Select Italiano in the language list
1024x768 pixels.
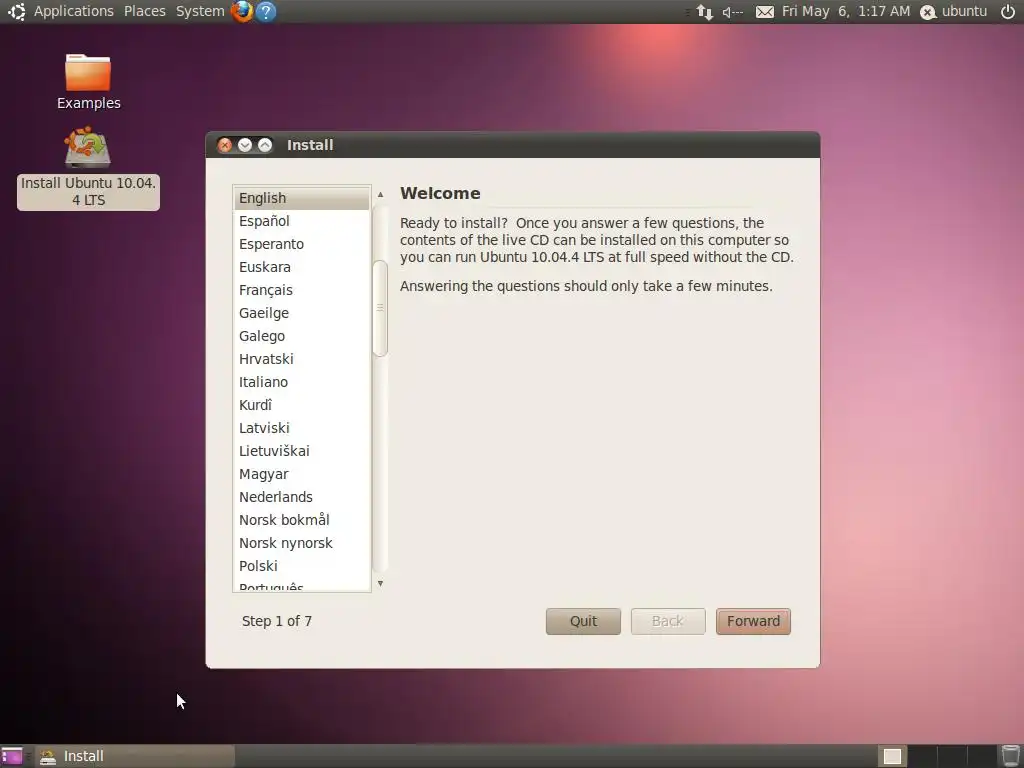(x=302, y=382)
